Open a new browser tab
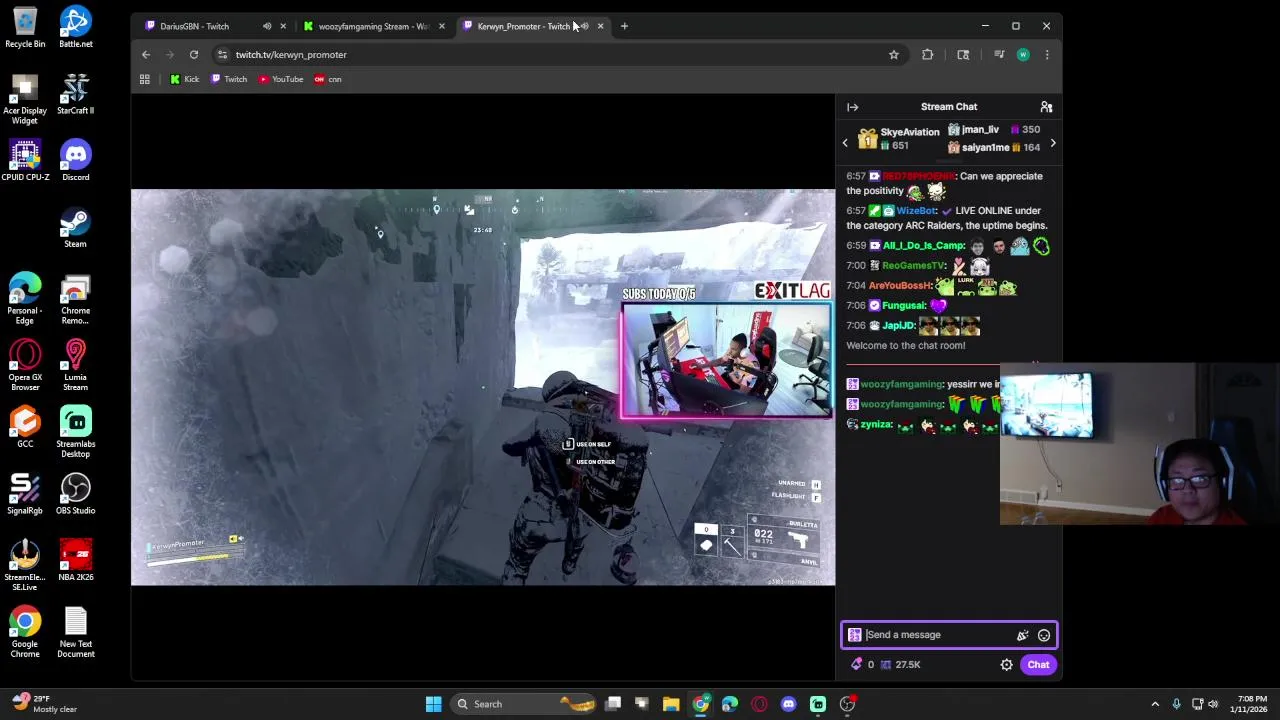1280x720 pixels. click(624, 26)
